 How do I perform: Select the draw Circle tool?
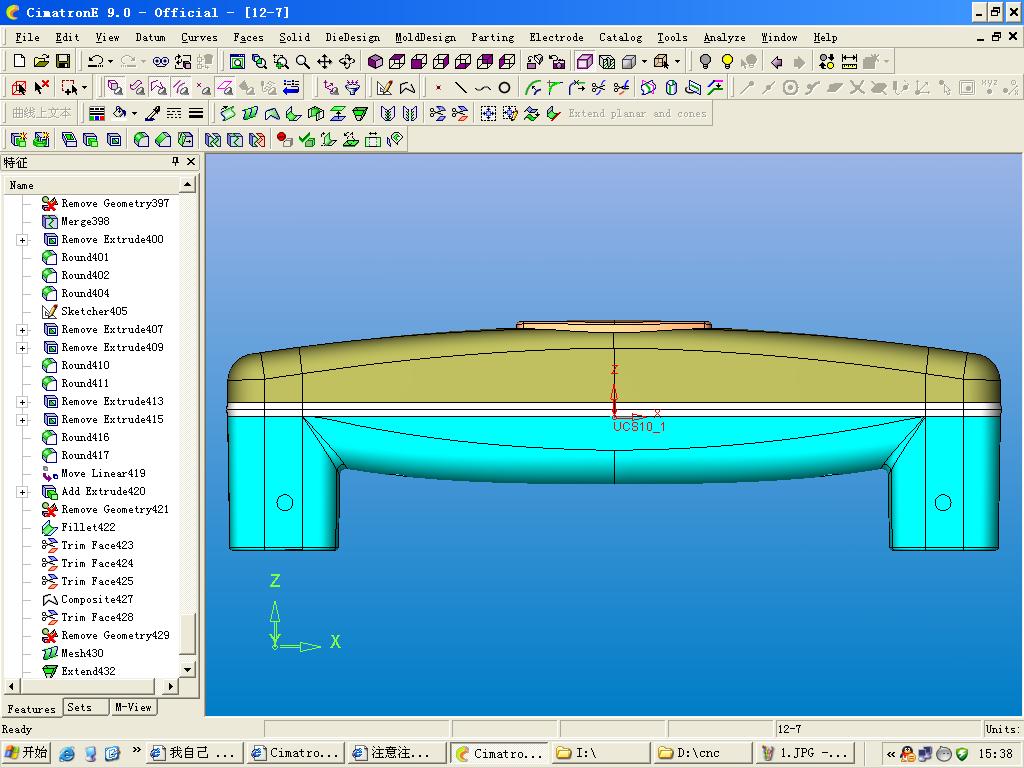(x=505, y=88)
